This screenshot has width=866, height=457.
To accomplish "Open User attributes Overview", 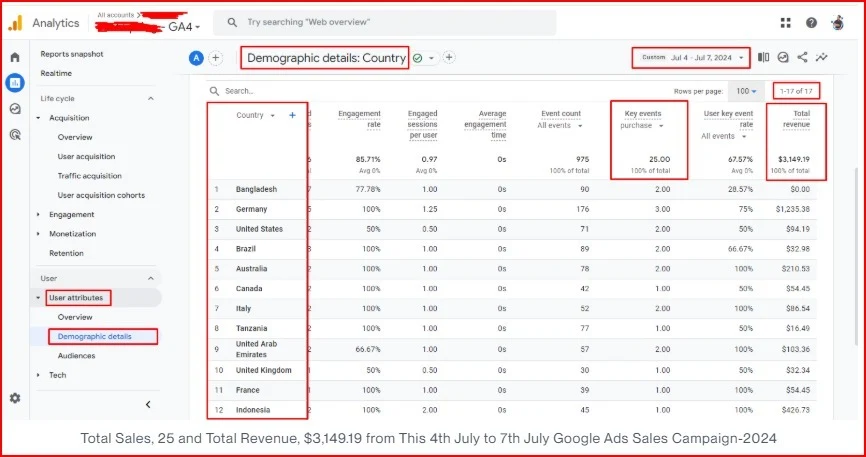I will (x=75, y=317).
